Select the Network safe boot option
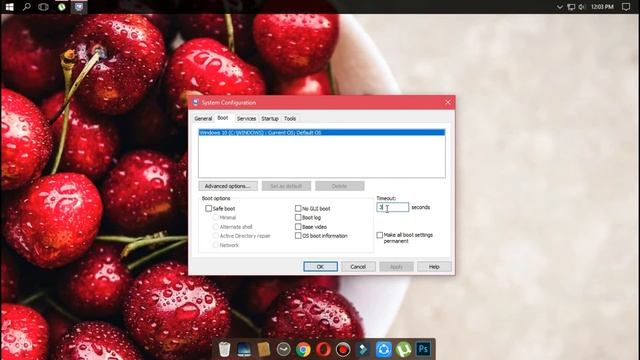Viewport: 640px width, 360px height. 216,245
